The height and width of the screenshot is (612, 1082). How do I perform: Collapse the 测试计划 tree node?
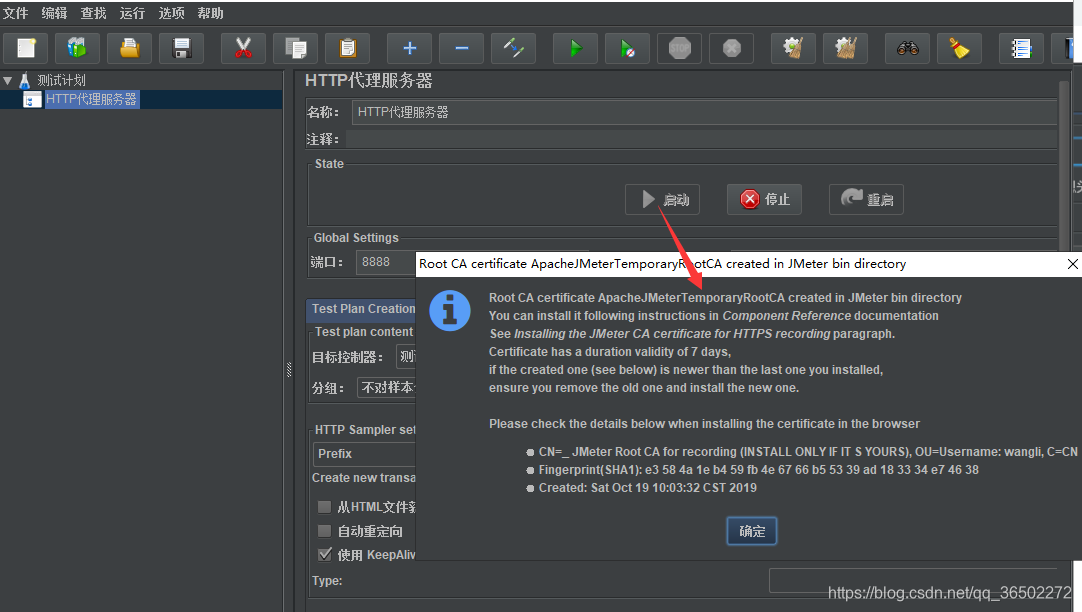coord(8,80)
